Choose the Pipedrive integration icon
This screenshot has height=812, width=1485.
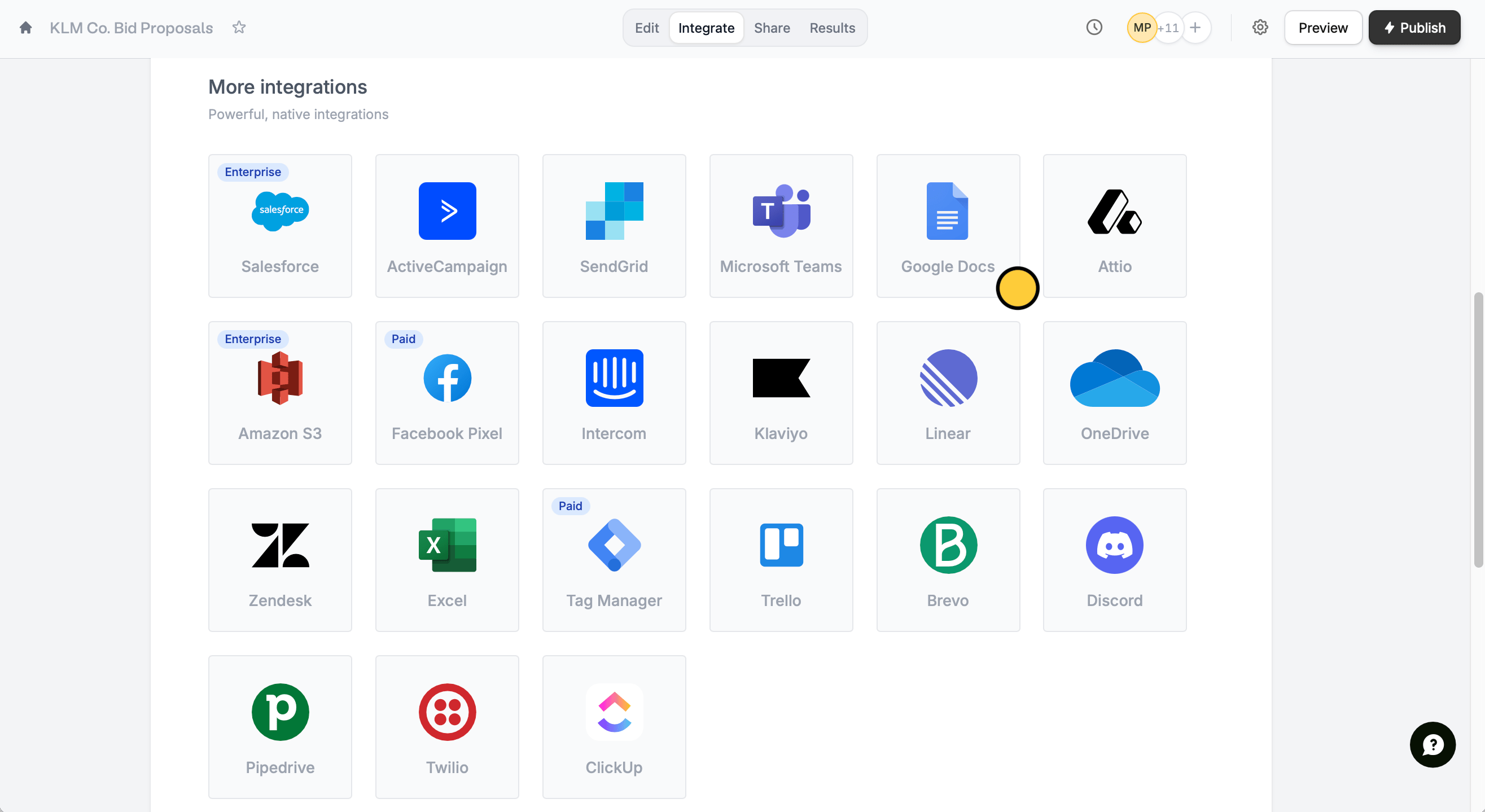coord(279,712)
